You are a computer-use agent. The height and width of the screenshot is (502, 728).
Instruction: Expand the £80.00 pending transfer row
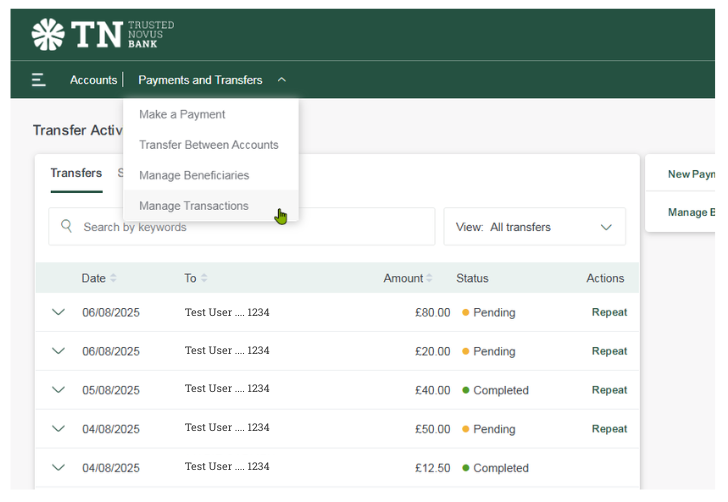click(58, 312)
